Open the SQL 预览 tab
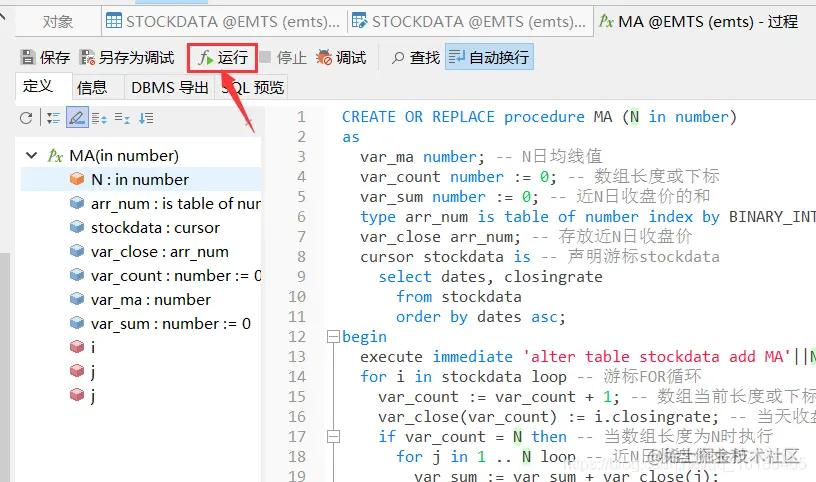The width and height of the screenshot is (816, 482). pos(253,87)
